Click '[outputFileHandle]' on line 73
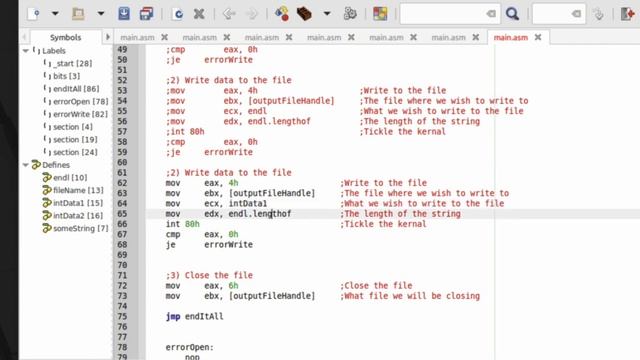Viewport: 640px width, 360px height. (272, 296)
